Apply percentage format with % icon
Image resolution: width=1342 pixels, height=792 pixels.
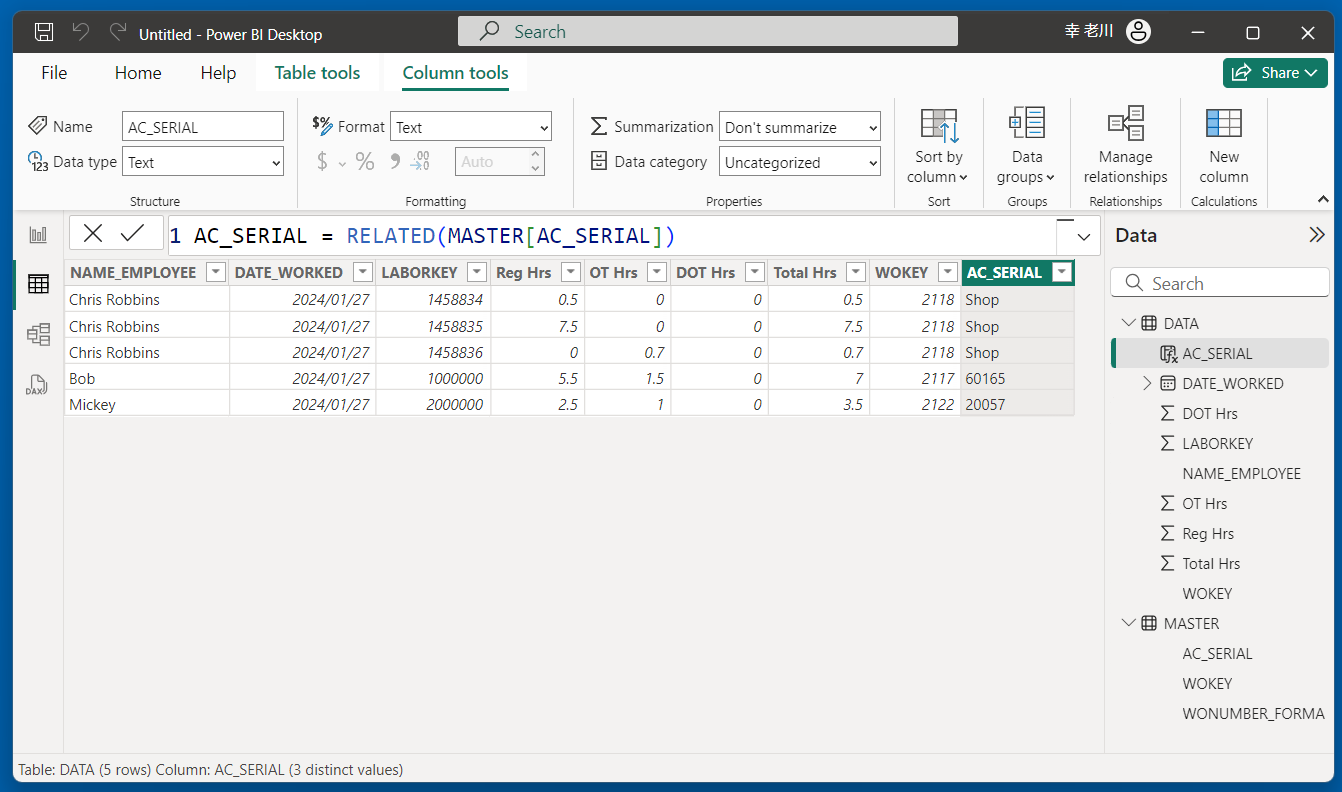coord(365,161)
